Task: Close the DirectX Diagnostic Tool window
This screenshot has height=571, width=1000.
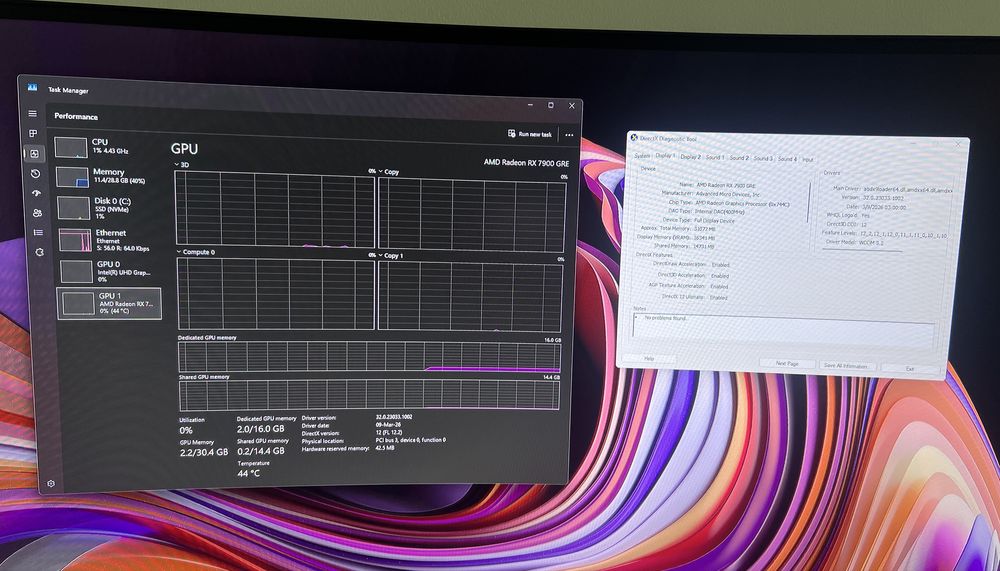Action: click(957, 145)
